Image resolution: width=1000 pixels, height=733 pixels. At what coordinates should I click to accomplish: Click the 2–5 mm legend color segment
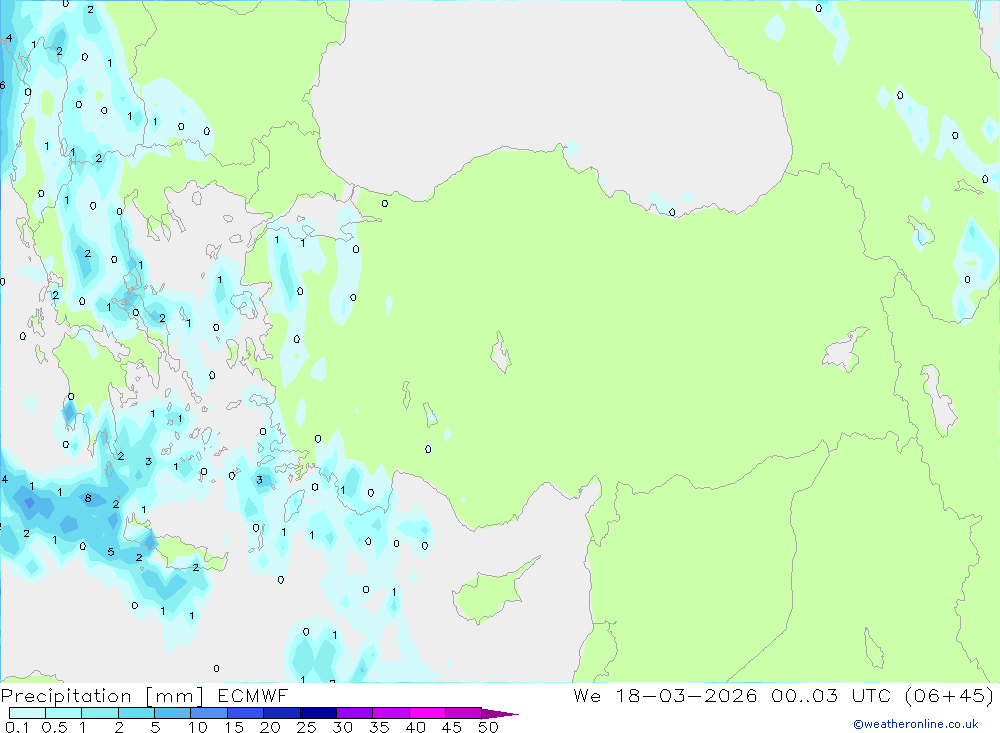click(x=136, y=713)
